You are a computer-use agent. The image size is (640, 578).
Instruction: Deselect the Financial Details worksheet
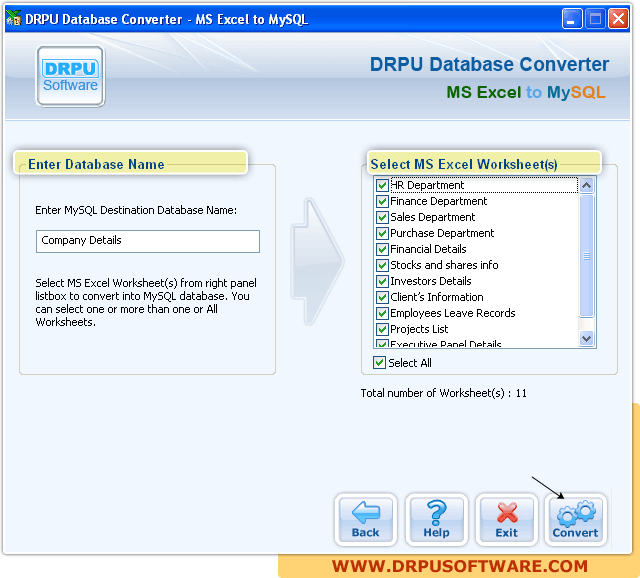coord(382,249)
